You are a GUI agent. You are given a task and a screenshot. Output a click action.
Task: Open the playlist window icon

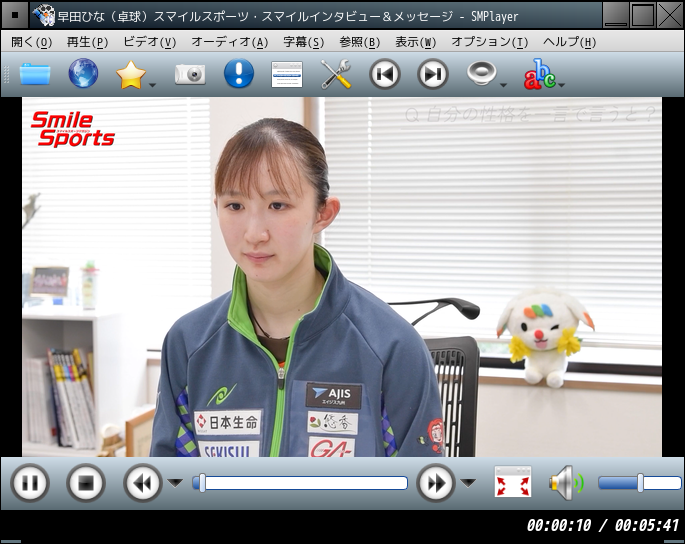pyautogui.click(x=287, y=74)
